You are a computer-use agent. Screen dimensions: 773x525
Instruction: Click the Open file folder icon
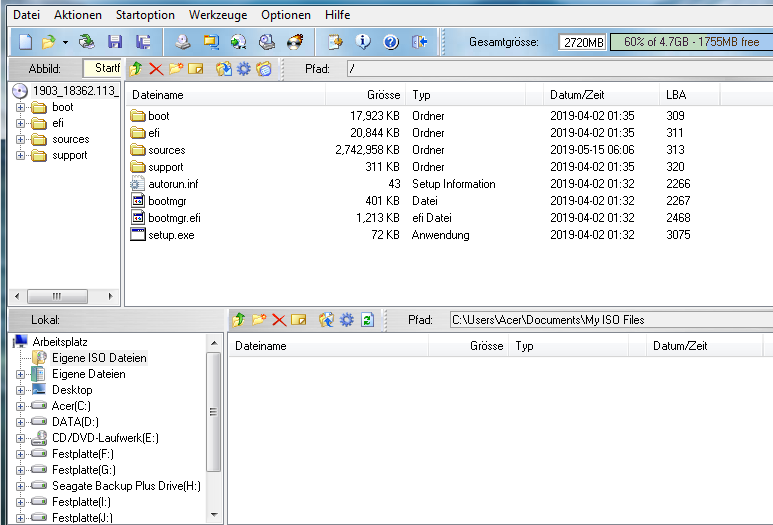pos(48,42)
